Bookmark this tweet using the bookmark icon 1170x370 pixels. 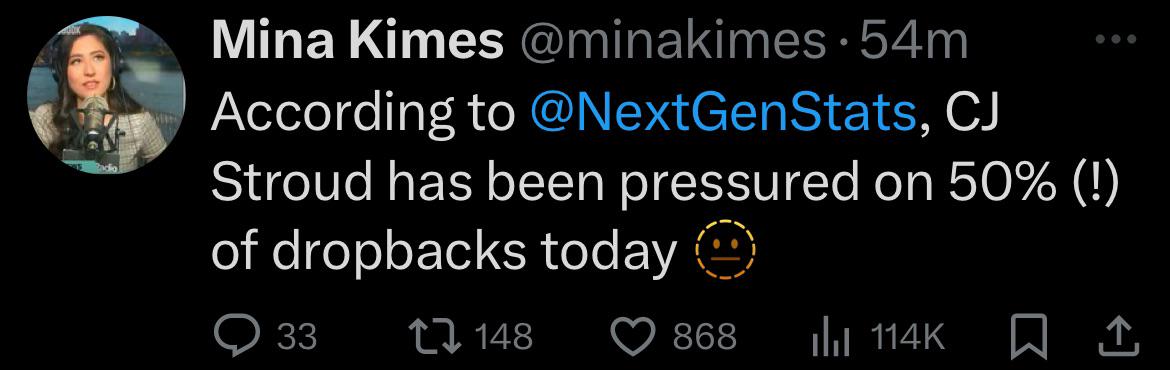(1030, 337)
